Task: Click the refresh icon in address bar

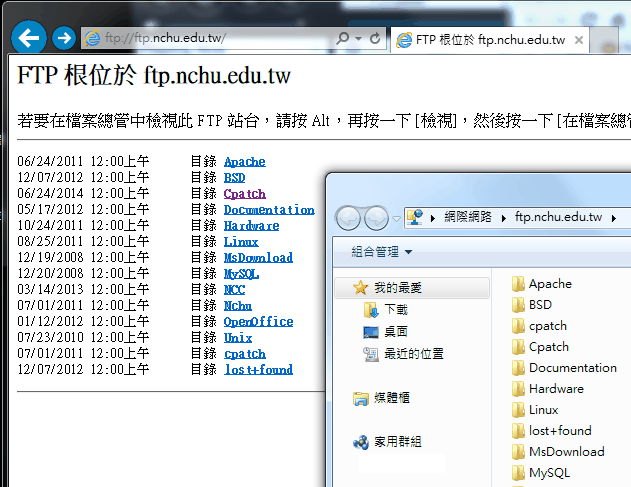Action: [375, 38]
